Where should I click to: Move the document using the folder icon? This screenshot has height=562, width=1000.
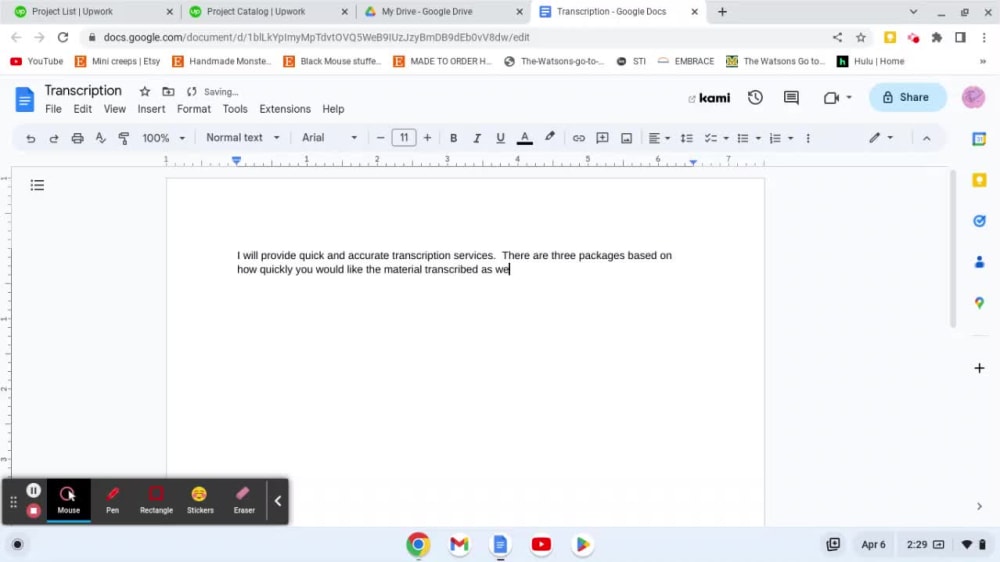pyautogui.click(x=168, y=92)
